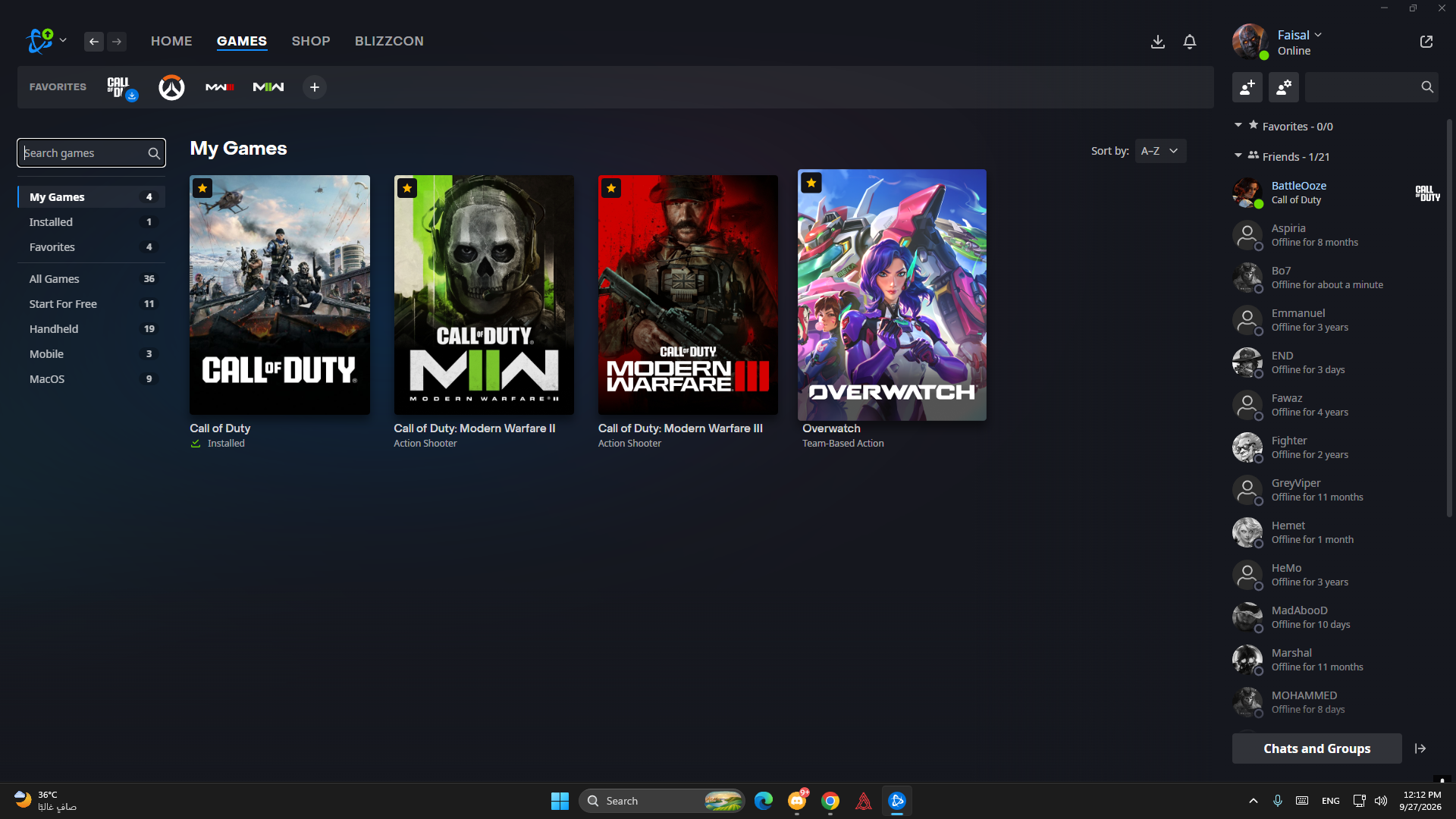Select Handheld filter in sidebar

coord(91,329)
